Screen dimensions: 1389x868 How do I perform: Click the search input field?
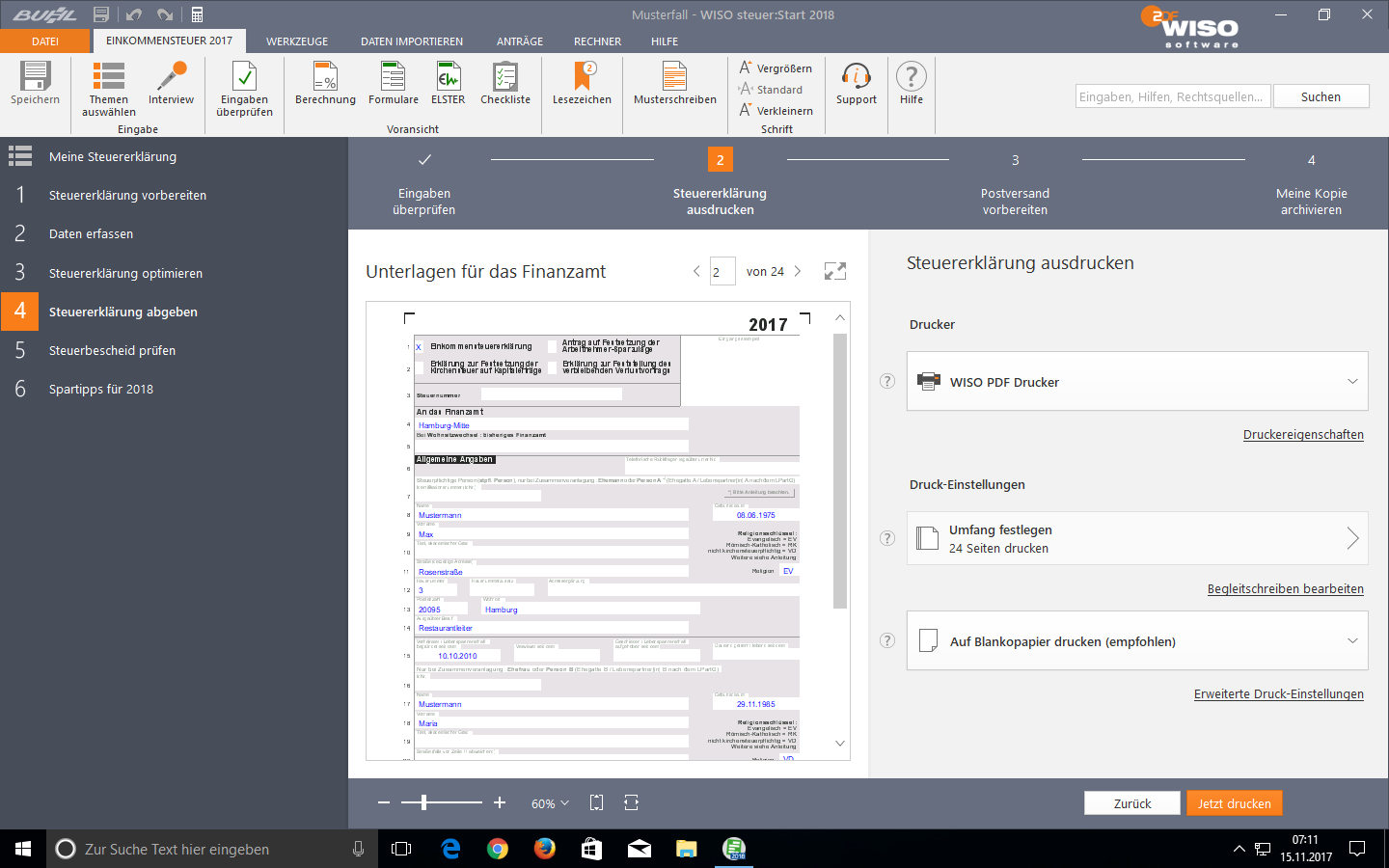coord(1173,96)
